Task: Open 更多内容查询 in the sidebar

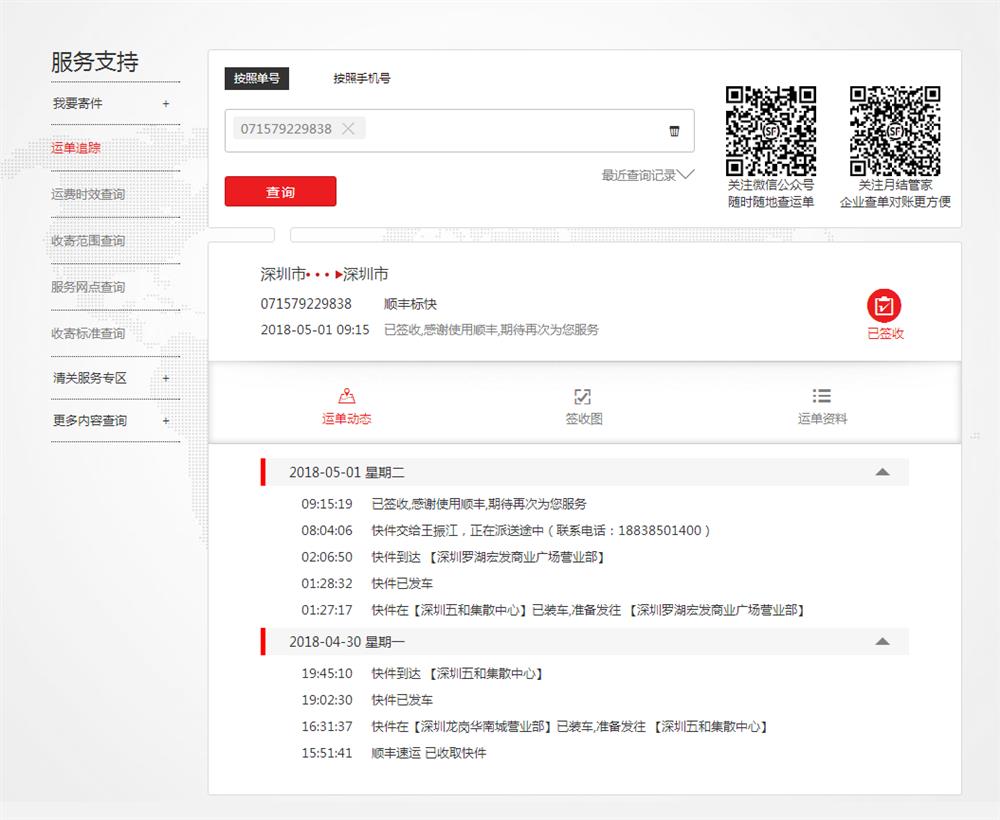Action: (89, 420)
